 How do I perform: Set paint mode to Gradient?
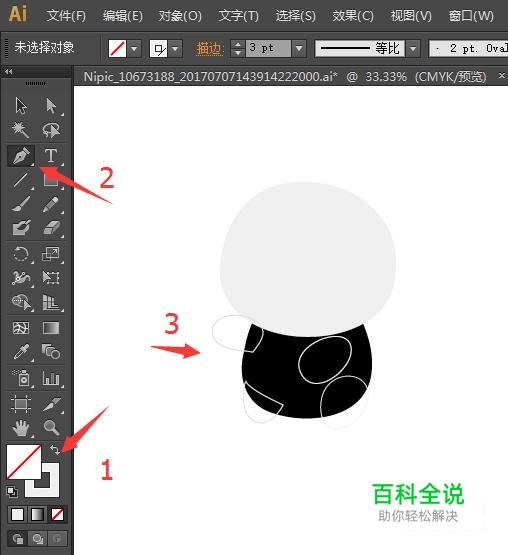(37, 514)
